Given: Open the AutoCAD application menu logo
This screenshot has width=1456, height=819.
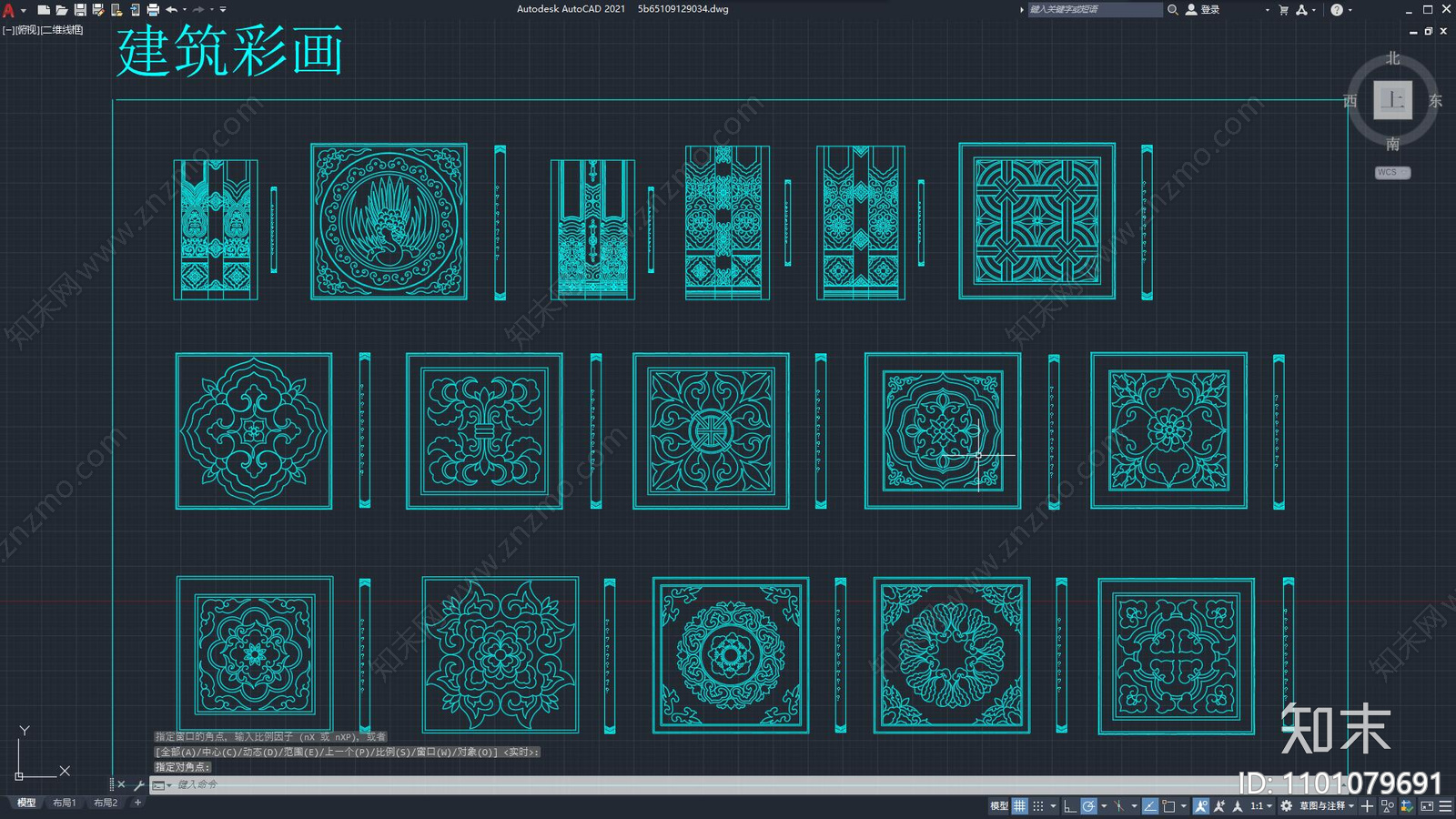Looking at the screenshot, I should click(8, 10).
